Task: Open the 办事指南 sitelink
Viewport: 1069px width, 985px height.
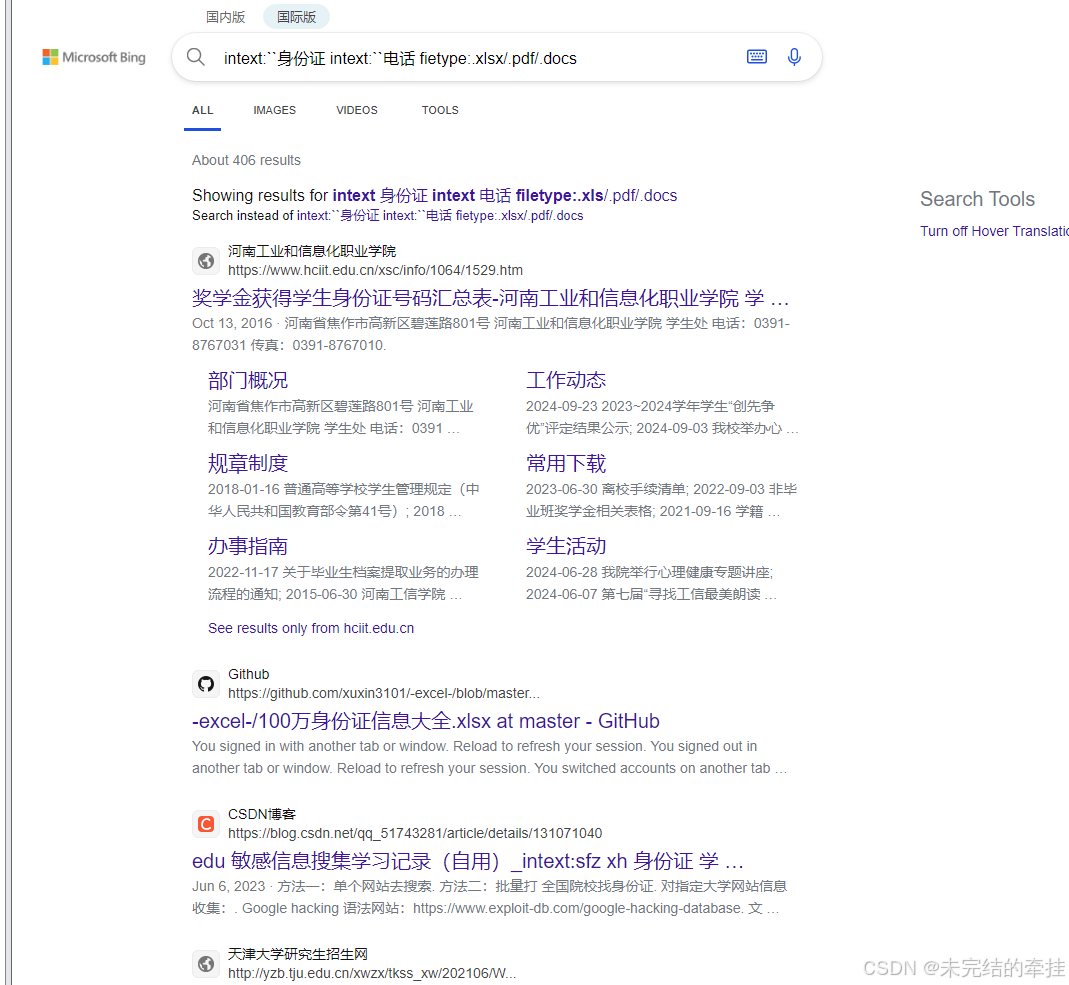Action: 248,546
